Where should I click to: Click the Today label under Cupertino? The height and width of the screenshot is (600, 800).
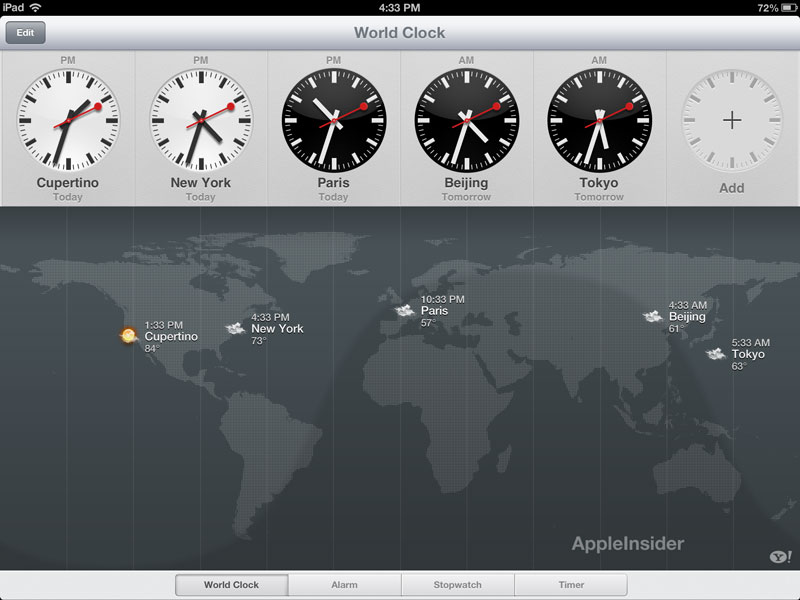68,197
